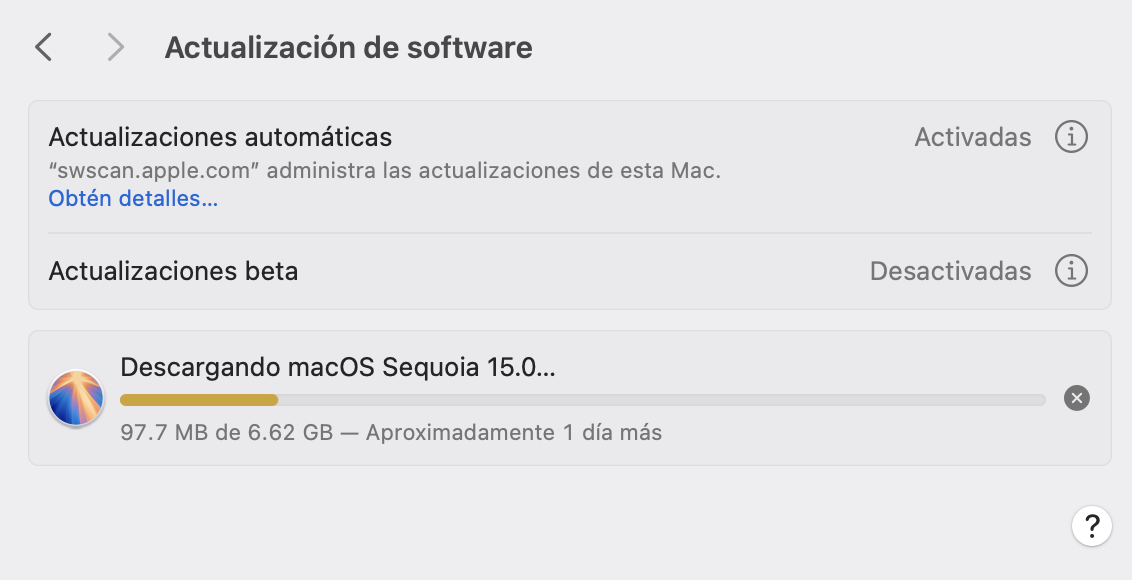This screenshot has height=580, width=1132.
Task: Click the gray unfilled part of the progress bar
Action: (x=660, y=400)
